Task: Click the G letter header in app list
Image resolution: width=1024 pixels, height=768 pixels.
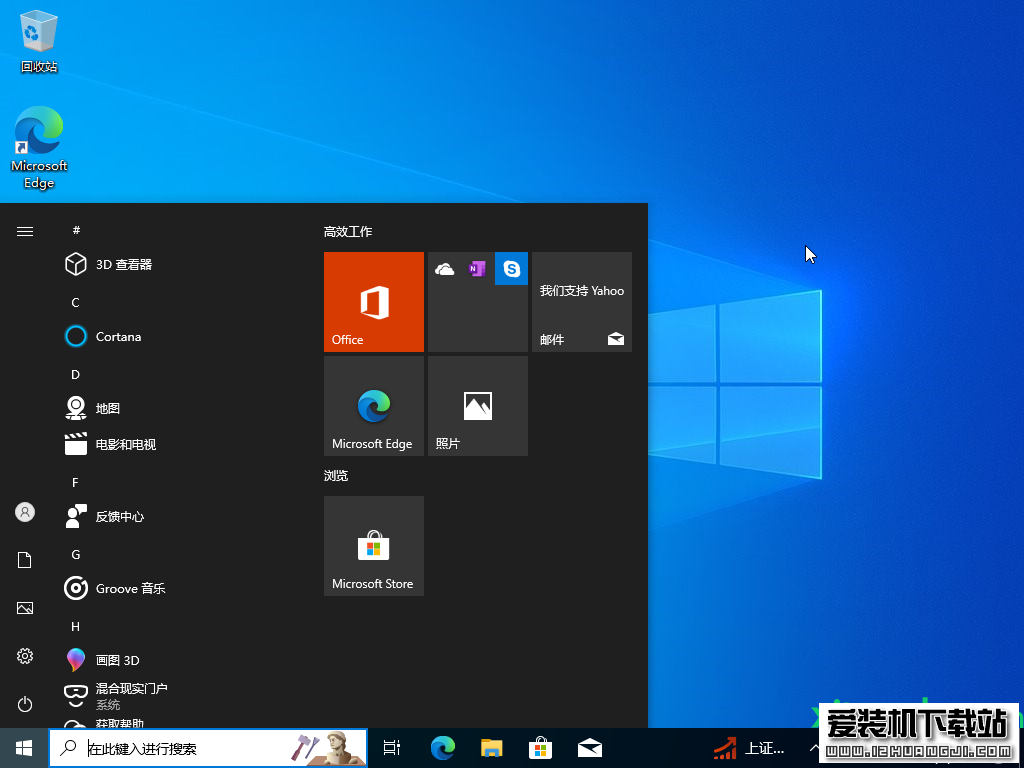Action: pos(76,554)
